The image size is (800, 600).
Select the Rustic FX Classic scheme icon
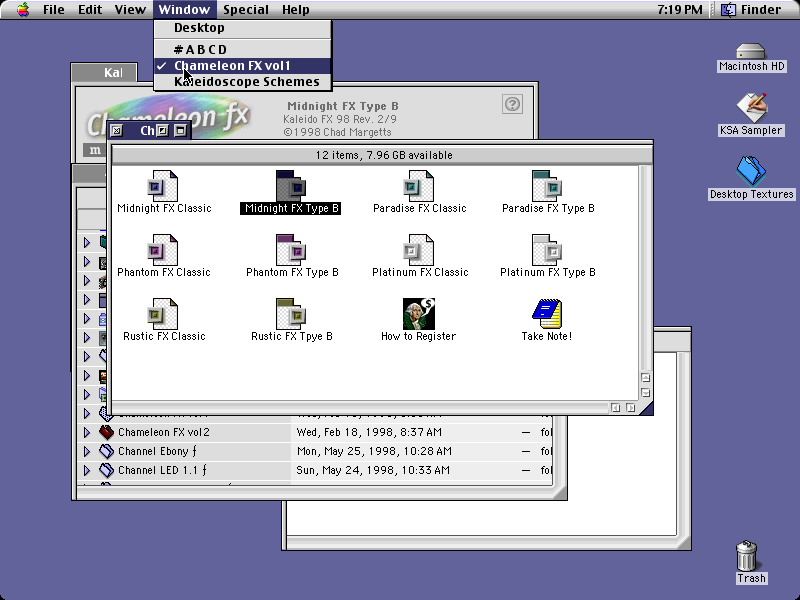163,314
